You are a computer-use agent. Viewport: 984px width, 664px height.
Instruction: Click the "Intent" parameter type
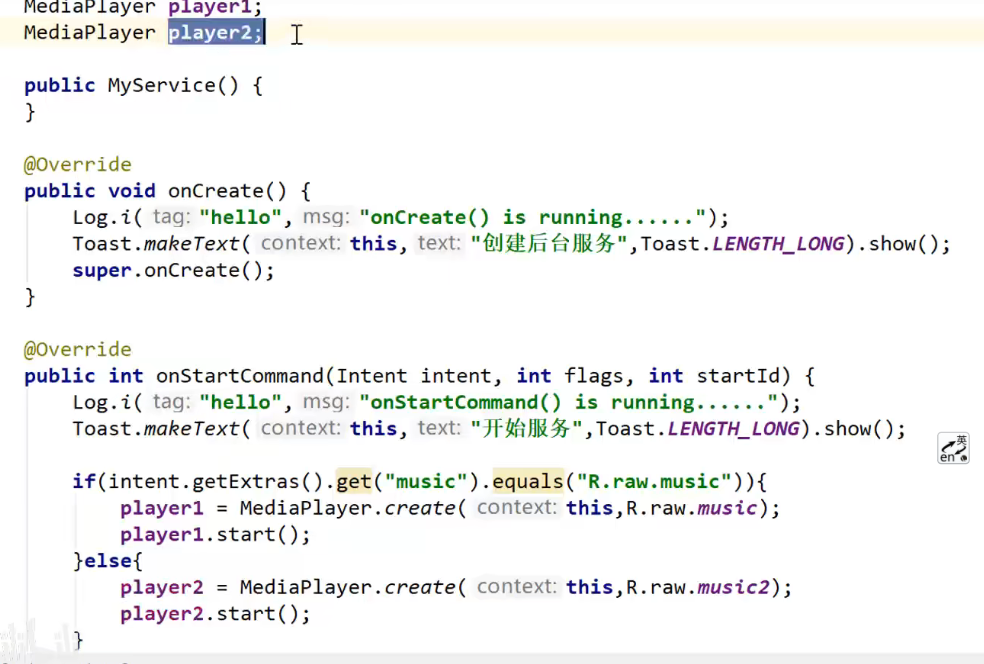point(372,376)
